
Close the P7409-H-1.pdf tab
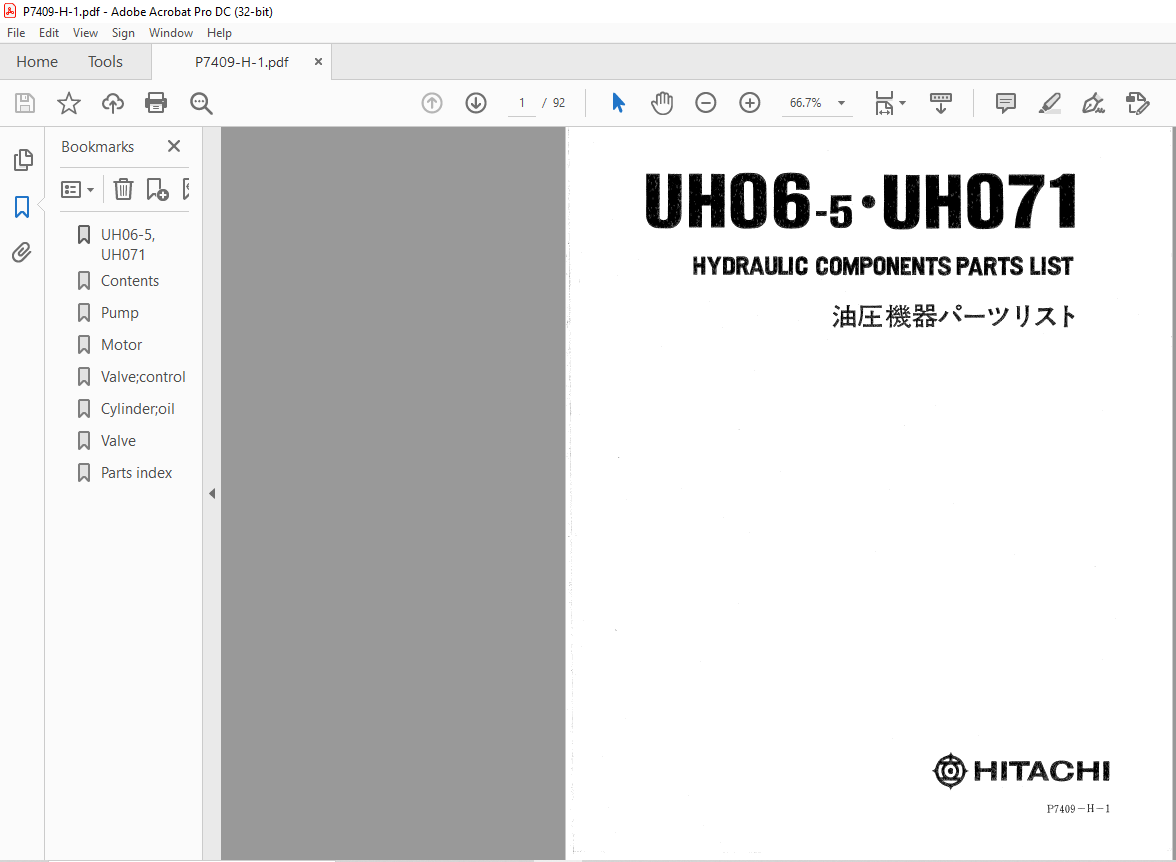pos(318,62)
